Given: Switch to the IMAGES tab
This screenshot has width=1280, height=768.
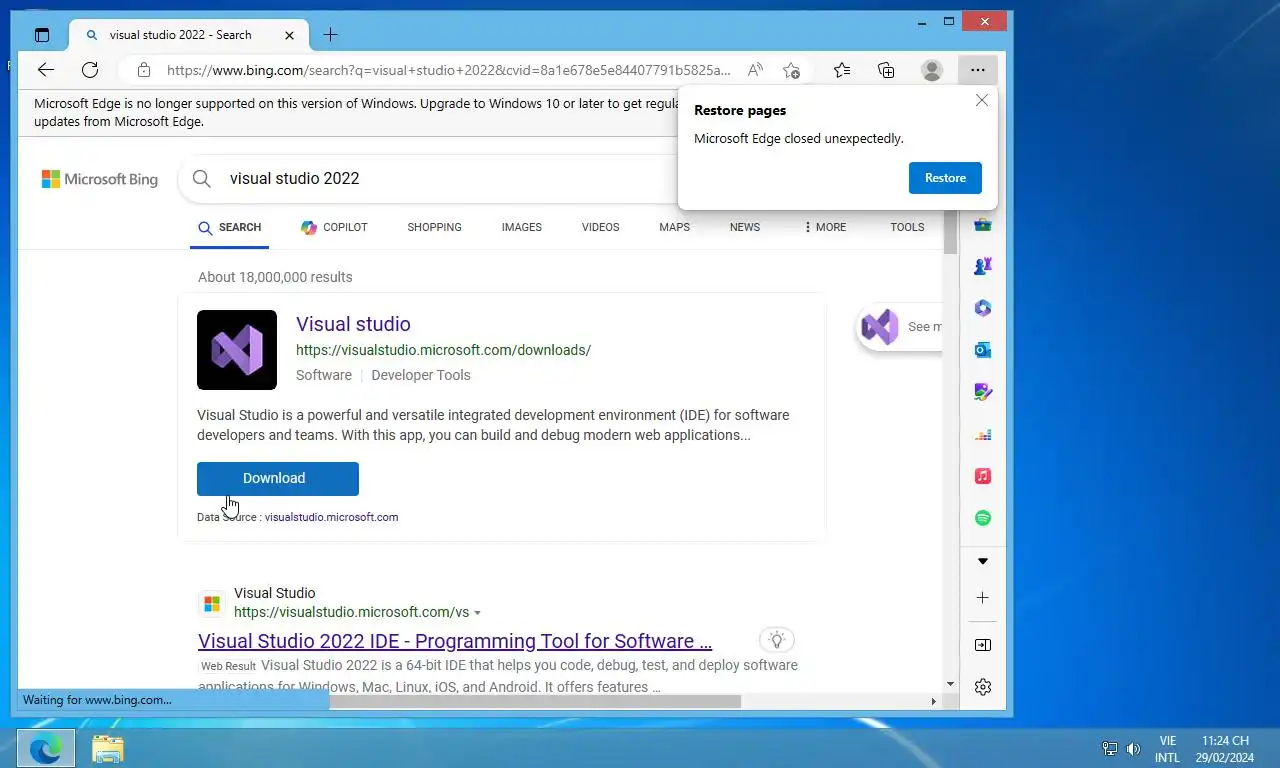Looking at the screenshot, I should [522, 227].
